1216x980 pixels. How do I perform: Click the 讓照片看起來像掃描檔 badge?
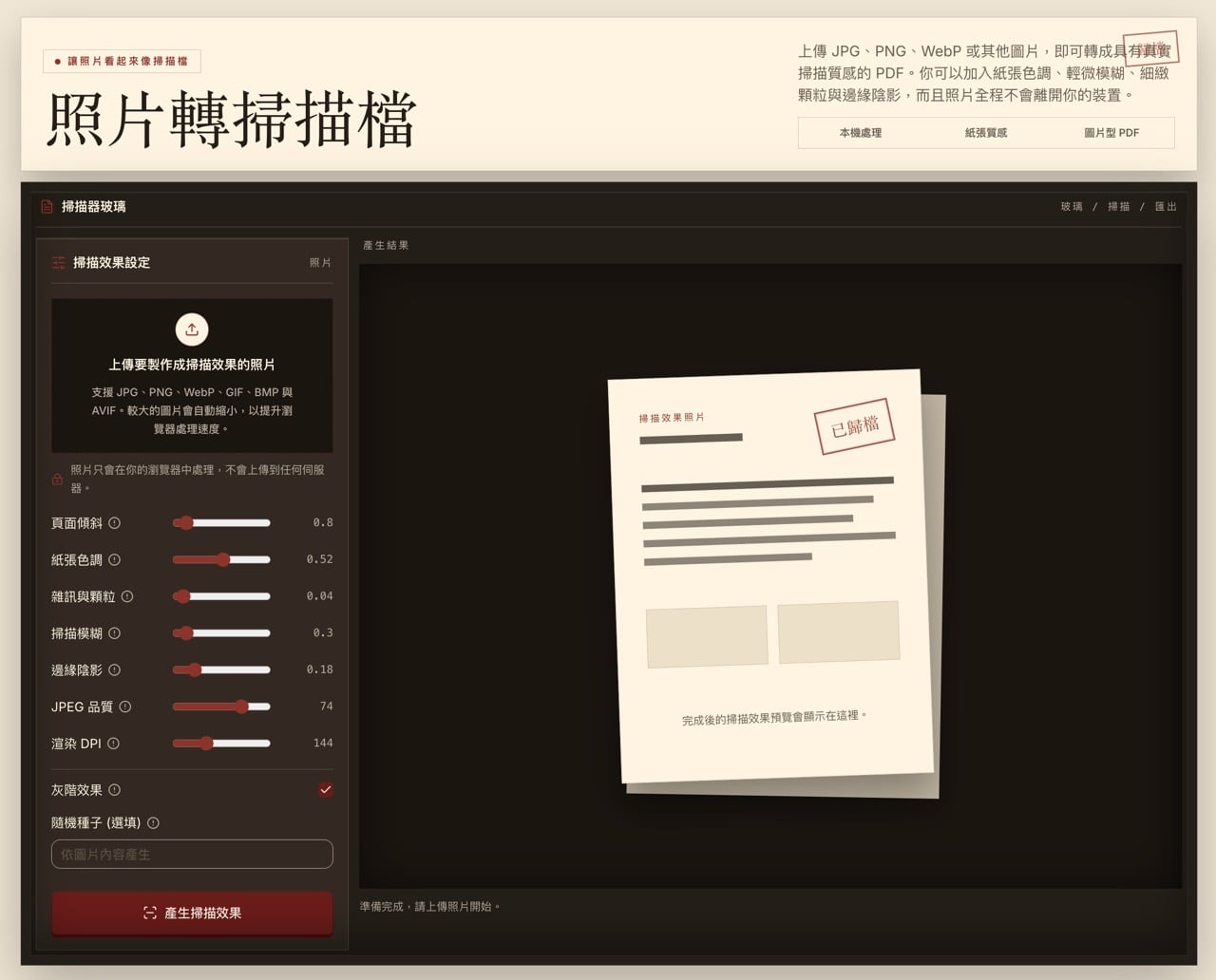pyautogui.click(x=122, y=62)
